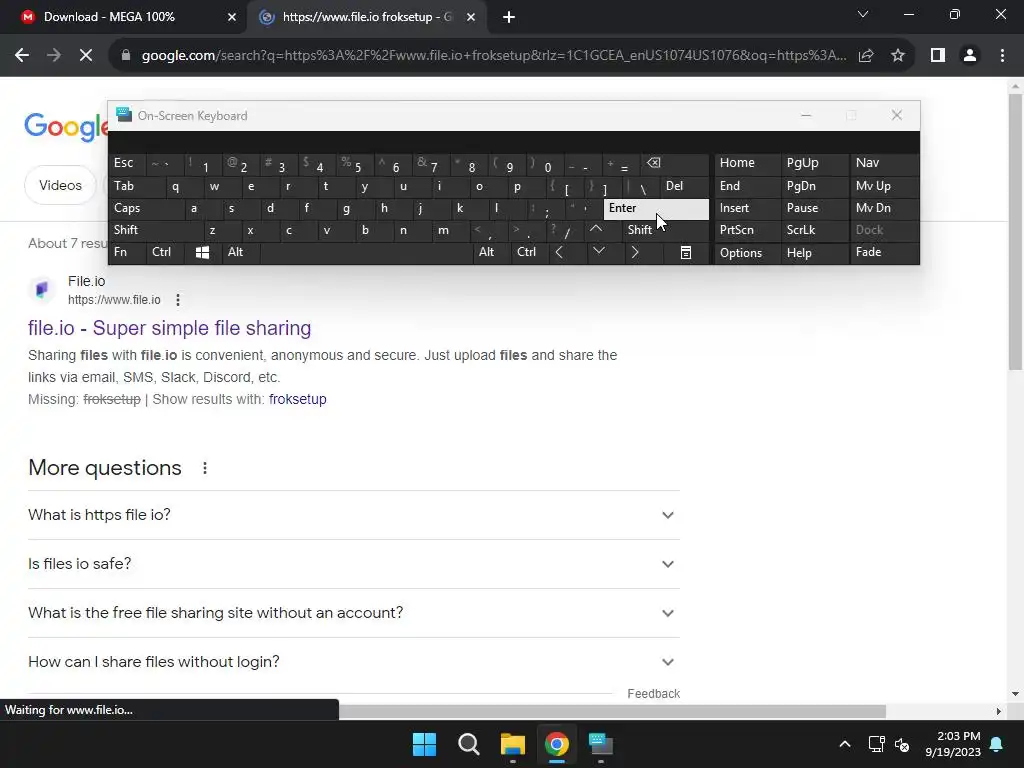
Task: Select the Videos filter chip
Action: tap(60, 185)
